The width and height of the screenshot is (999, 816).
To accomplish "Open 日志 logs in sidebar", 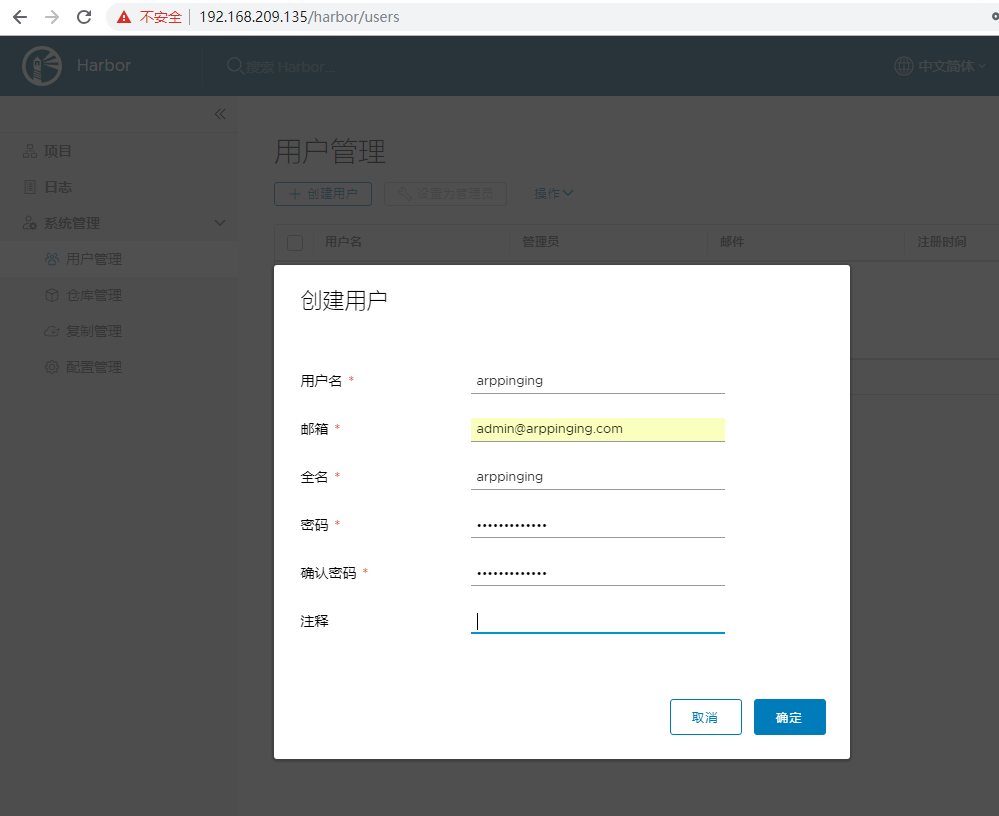I will coord(58,187).
